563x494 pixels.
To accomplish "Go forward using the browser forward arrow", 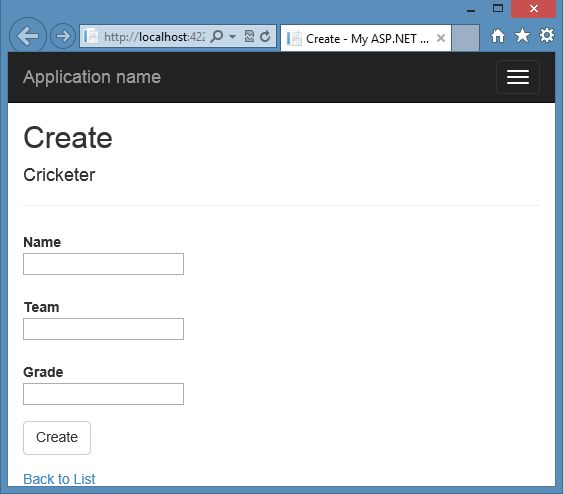I will tap(63, 36).
